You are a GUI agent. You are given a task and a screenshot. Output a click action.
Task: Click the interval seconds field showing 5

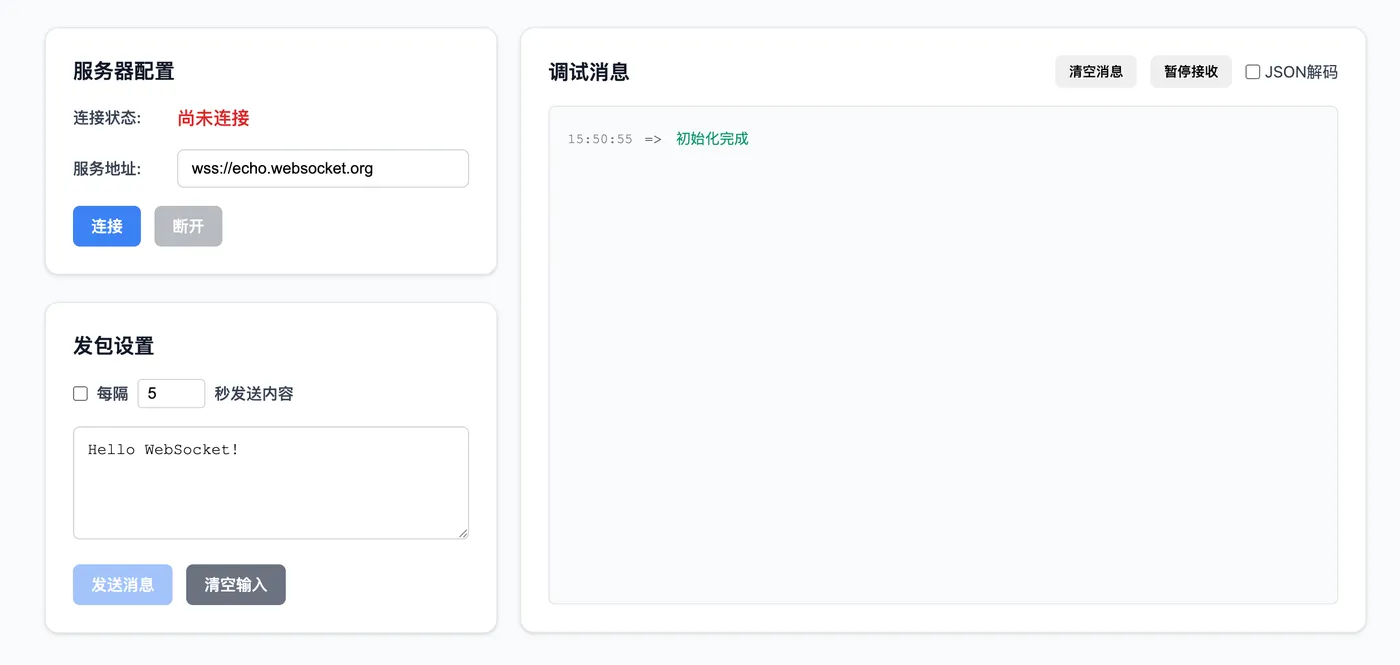(171, 393)
